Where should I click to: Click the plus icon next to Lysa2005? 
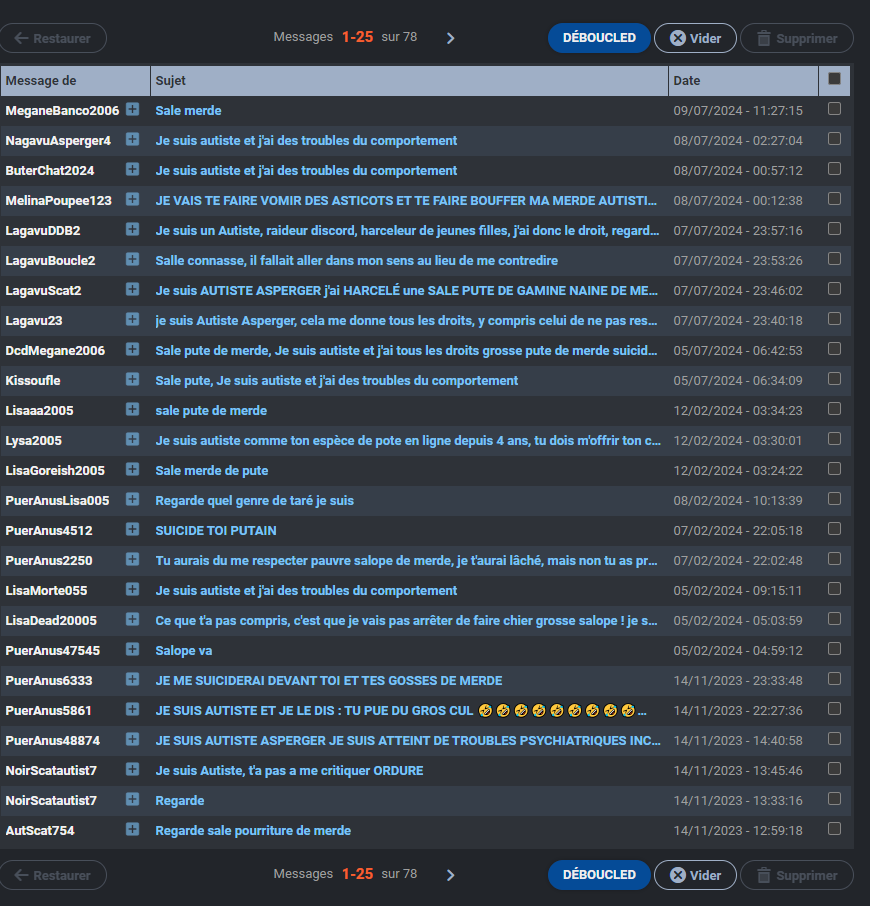pos(132,440)
